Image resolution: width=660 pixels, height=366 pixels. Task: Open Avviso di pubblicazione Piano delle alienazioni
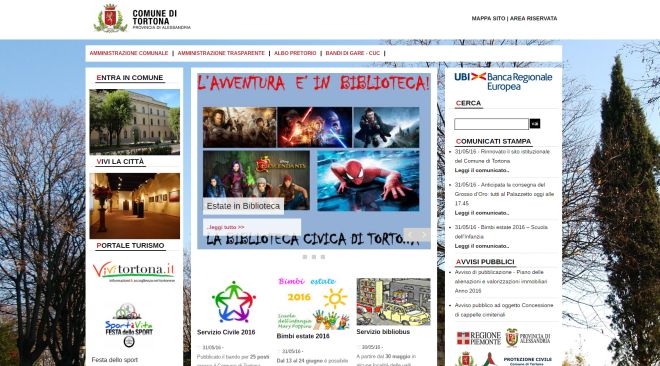(501, 281)
